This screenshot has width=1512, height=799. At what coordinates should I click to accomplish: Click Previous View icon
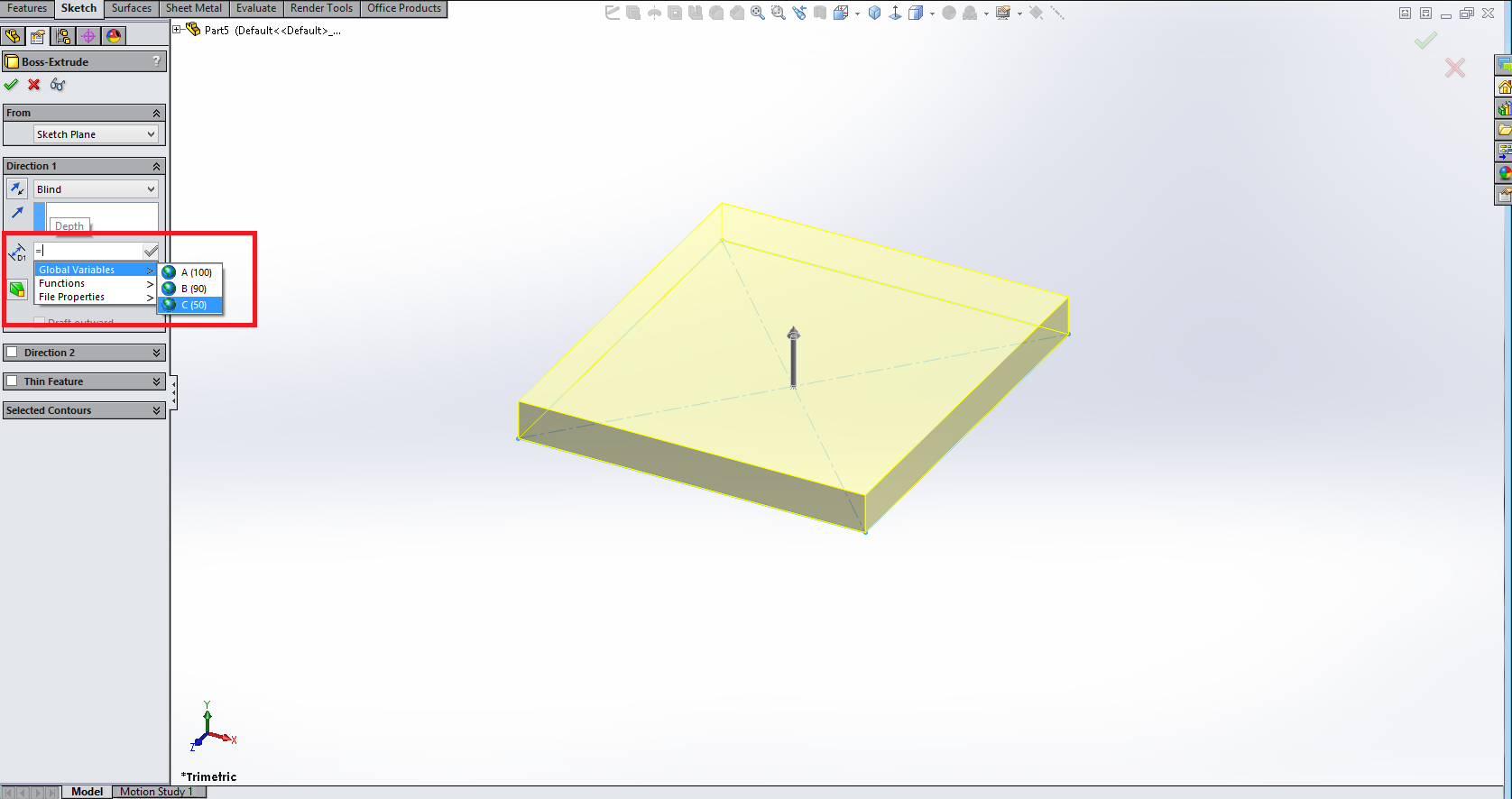point(799,13)
